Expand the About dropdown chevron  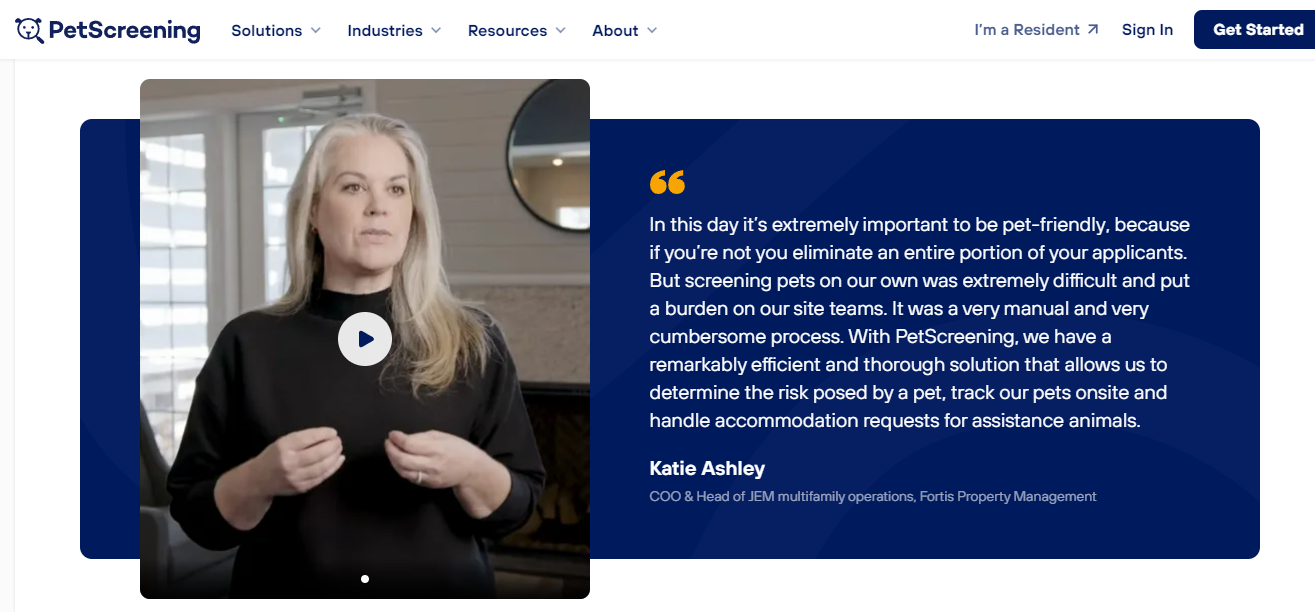click(x=652, y=30)
